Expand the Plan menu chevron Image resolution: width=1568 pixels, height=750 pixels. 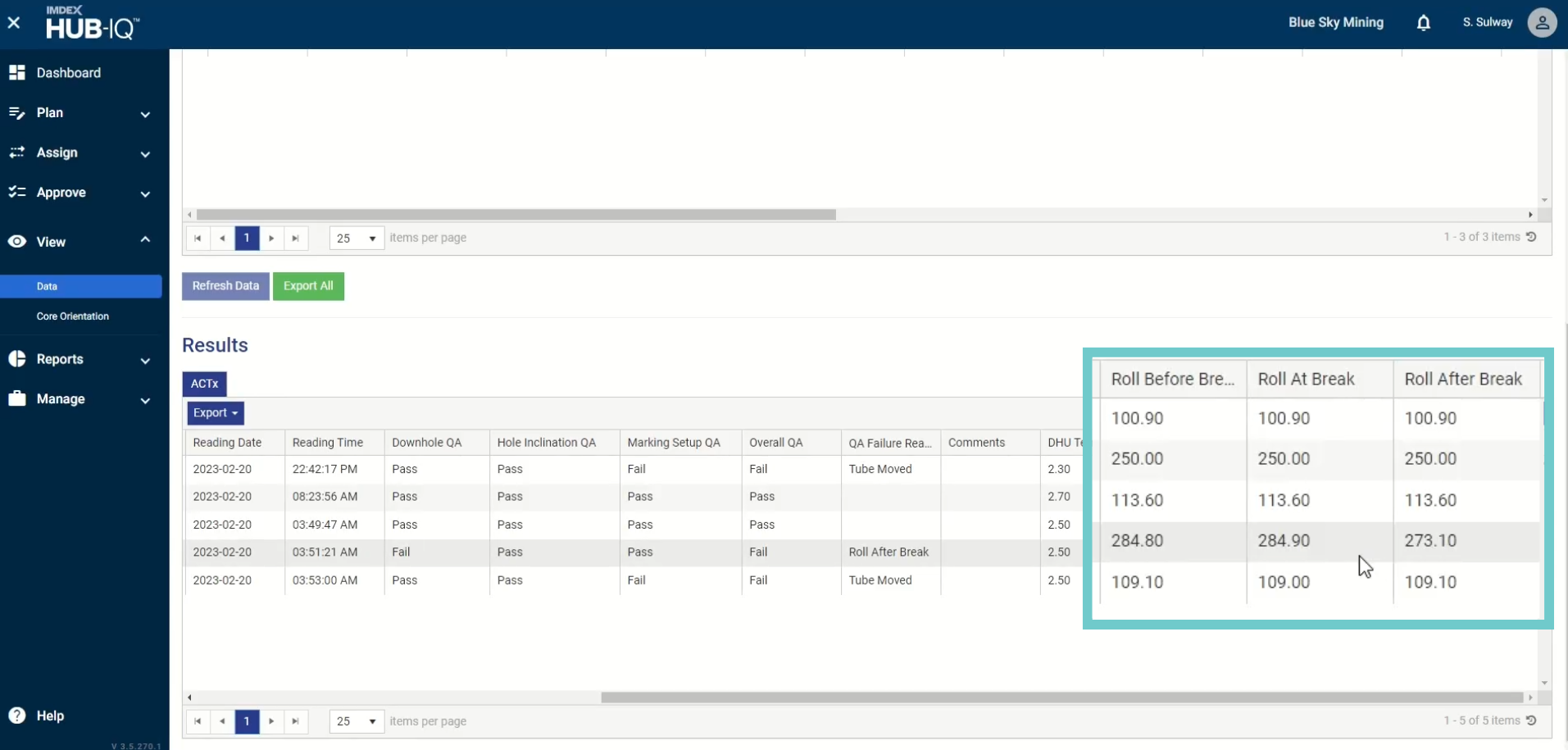coord(145,114)
